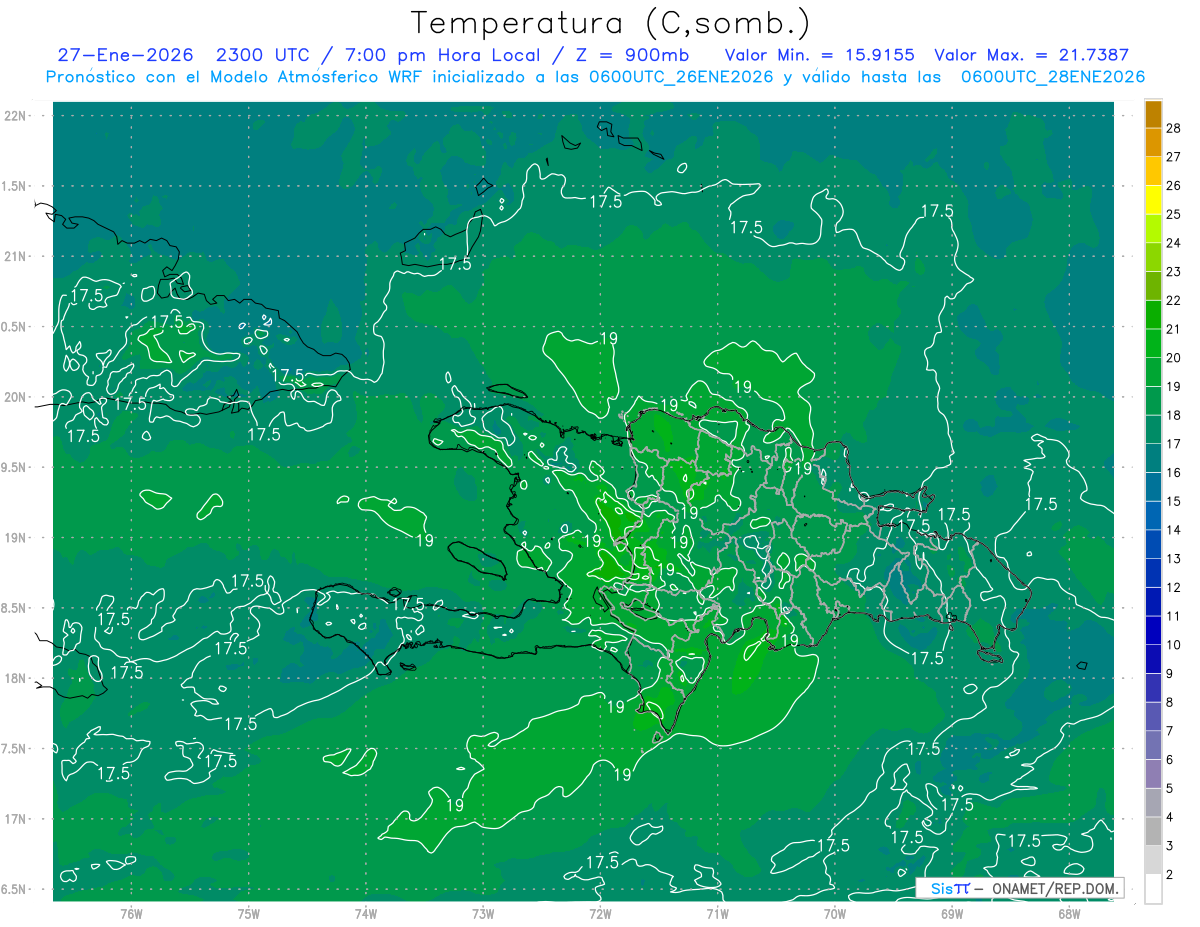Click the 'Valor Max. = 21.7387' value
The image size is (1200, 927).
tap(1032, 55)
